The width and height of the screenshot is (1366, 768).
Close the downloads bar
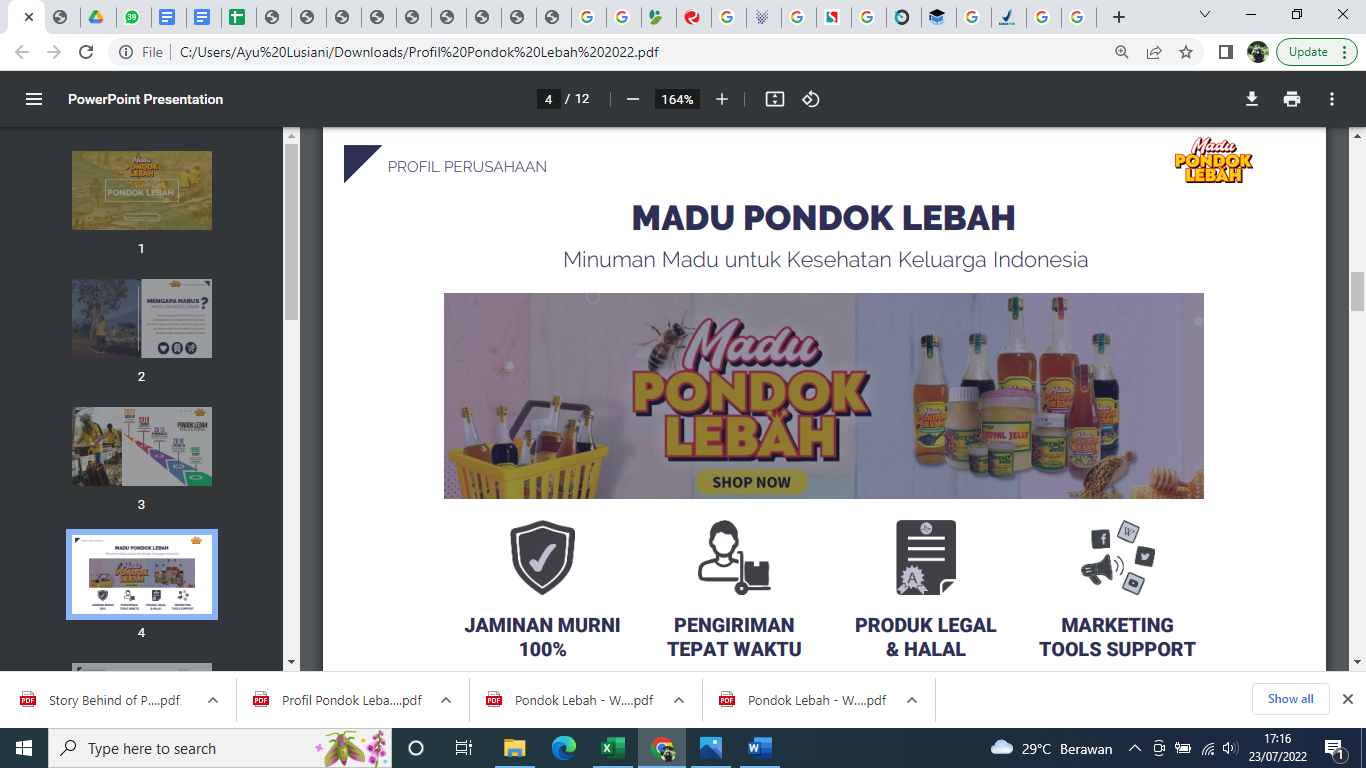[x=1348, y=699]
